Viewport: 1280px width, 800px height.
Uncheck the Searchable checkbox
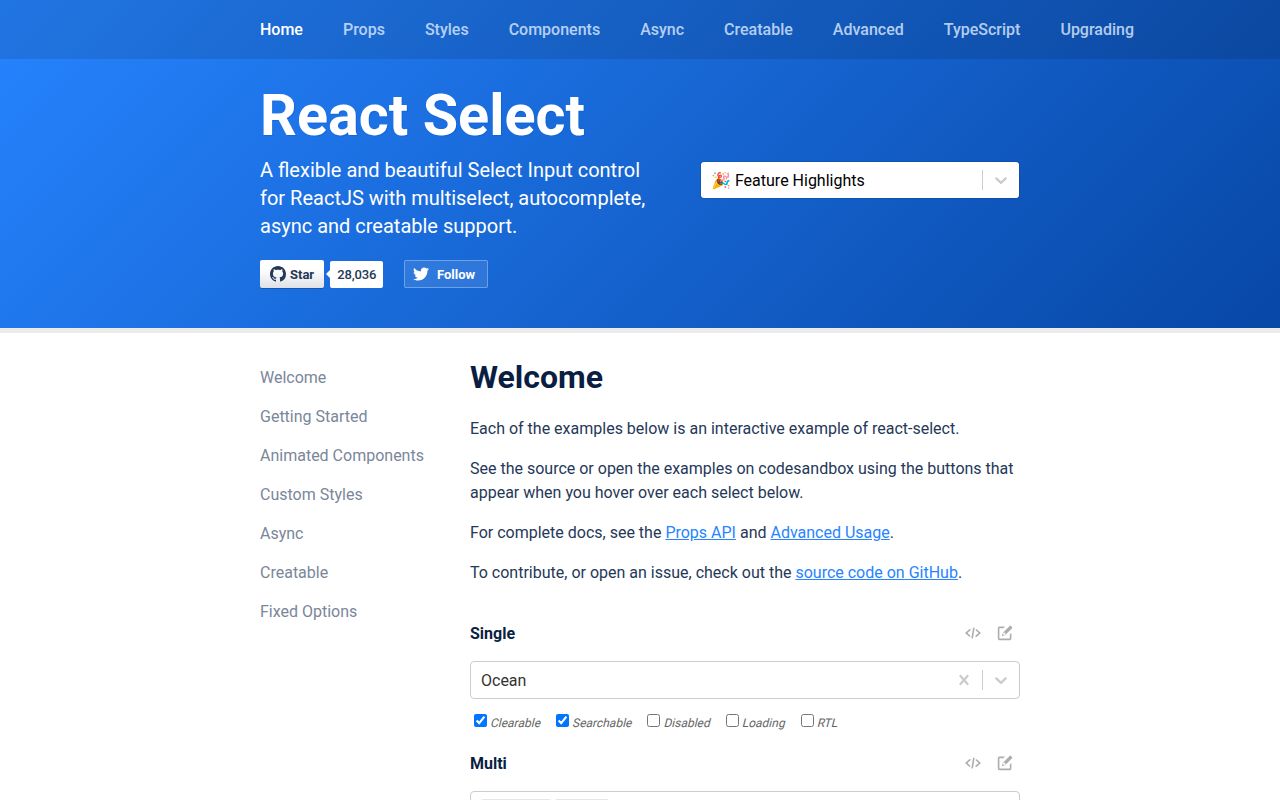[x=562, y=721]
